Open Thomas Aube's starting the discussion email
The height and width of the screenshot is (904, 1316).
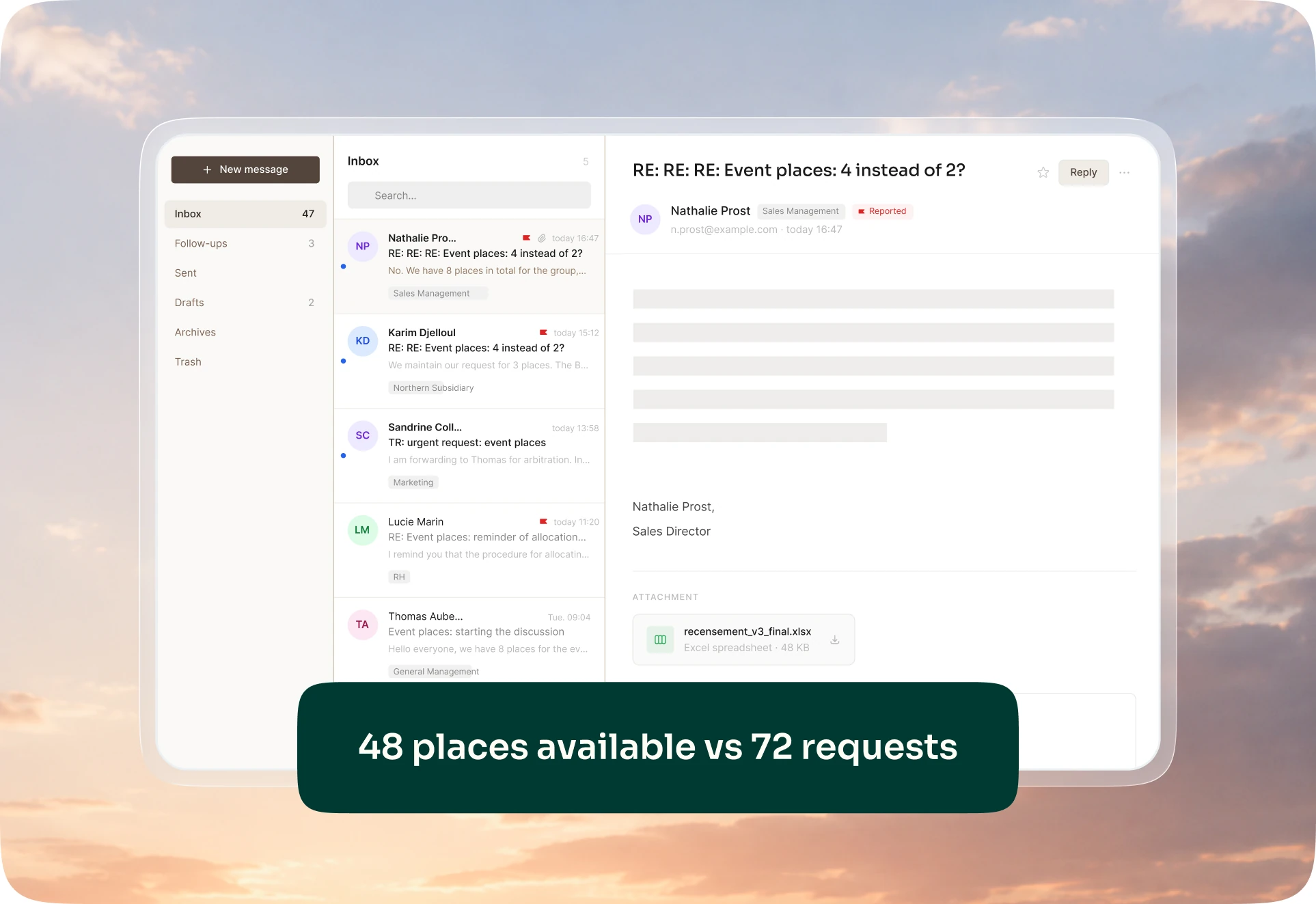[469, 640]
